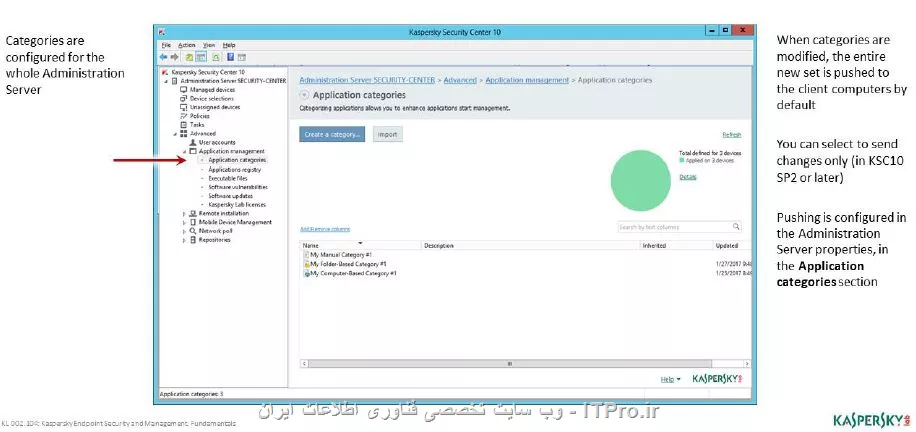Collapse the Advanced tree node
This screenshot has width=916, height=432.
click(x=175, y=134)
